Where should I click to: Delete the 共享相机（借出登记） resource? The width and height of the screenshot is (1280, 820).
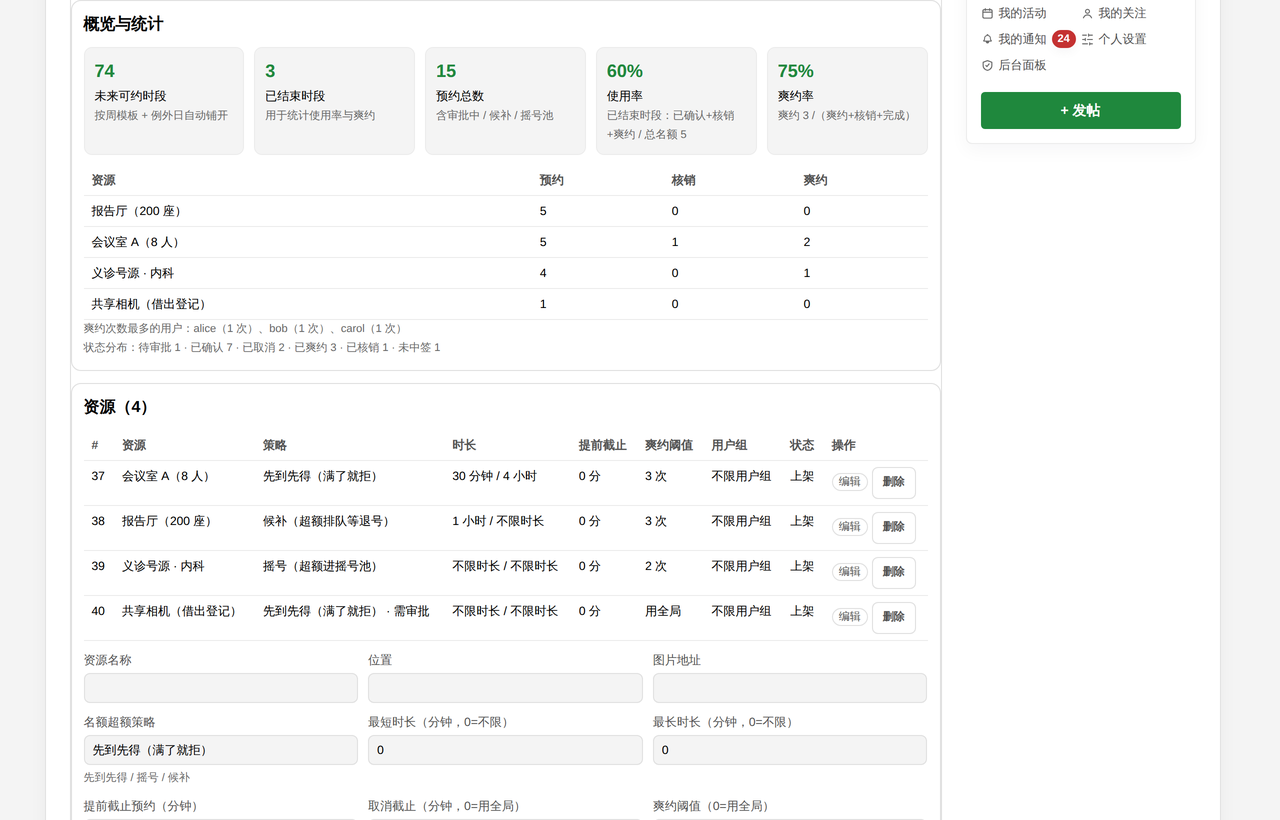(893, 617)
